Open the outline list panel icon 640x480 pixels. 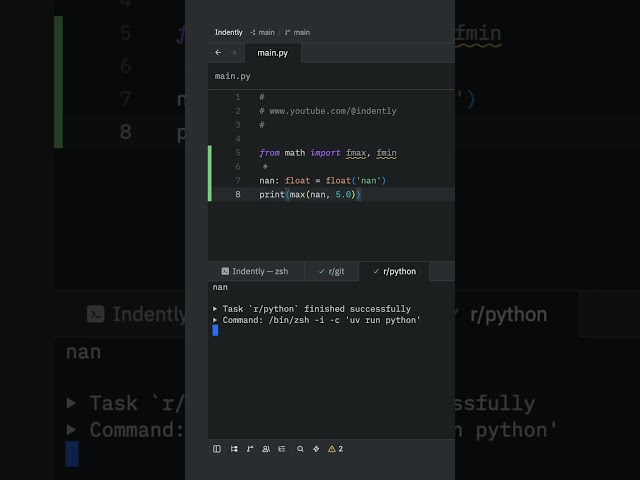pyautogui.click(x=282, y=449)
